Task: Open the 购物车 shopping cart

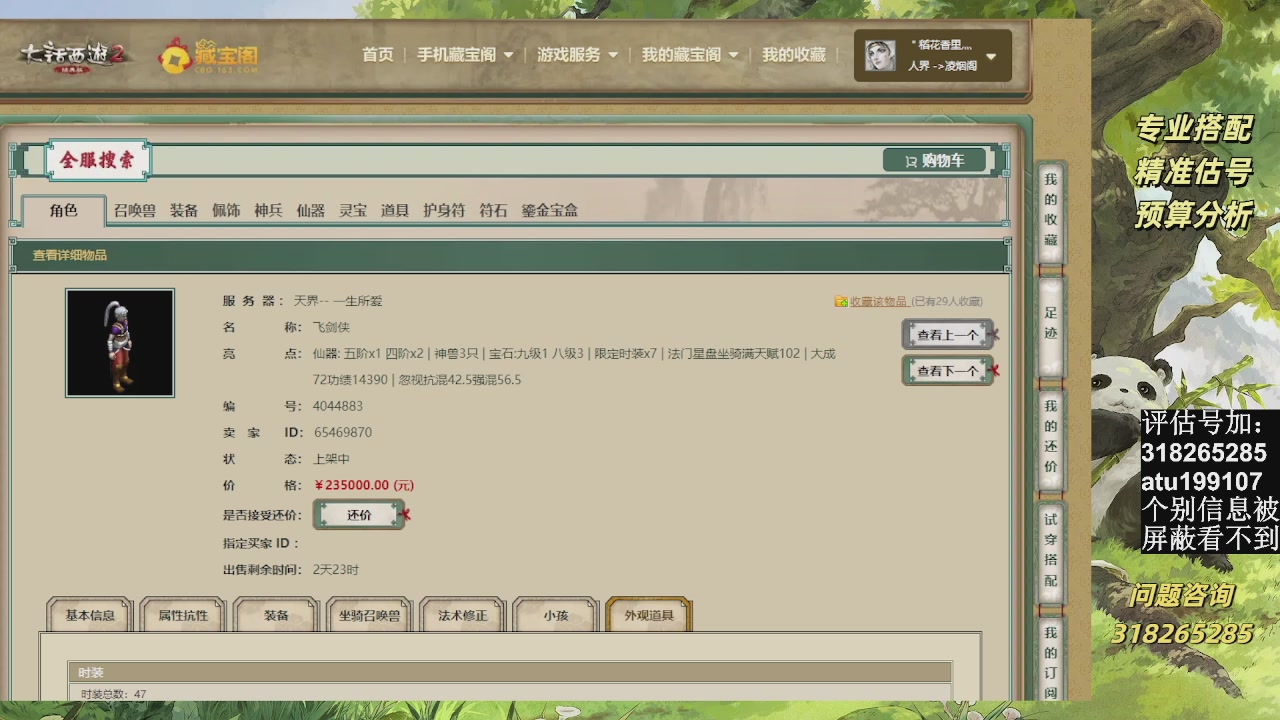Action: click(x=935, y=160)
